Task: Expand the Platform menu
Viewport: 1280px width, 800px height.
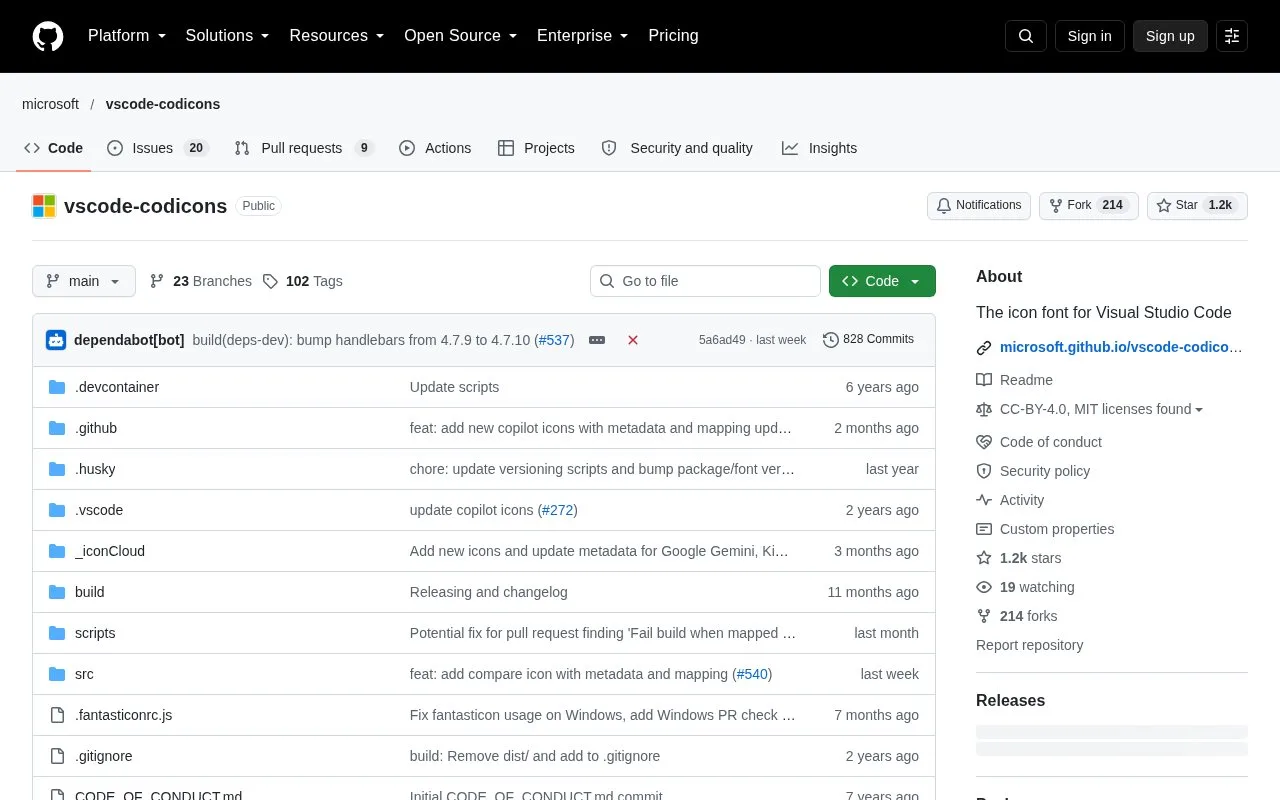Action: tap(127, 36)
